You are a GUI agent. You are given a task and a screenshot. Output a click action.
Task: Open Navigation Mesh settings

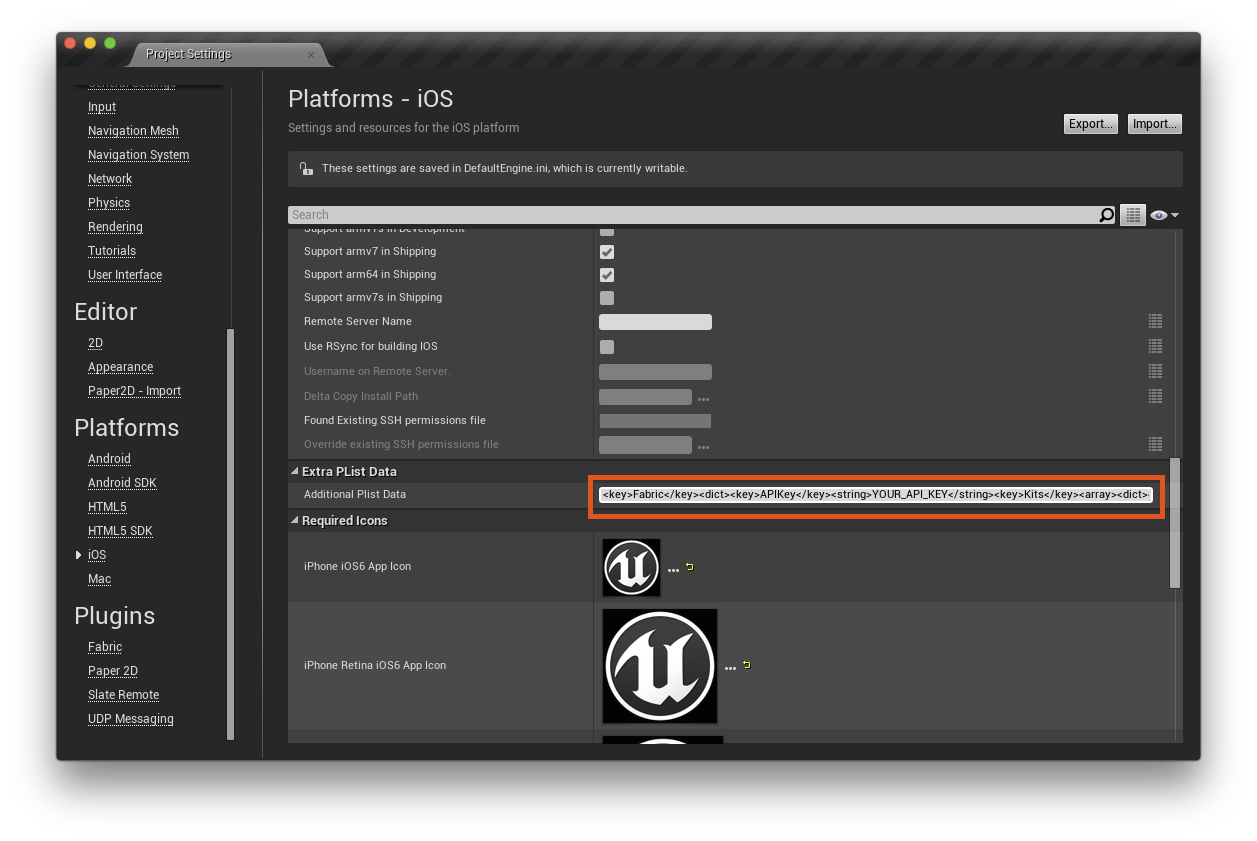133,131
